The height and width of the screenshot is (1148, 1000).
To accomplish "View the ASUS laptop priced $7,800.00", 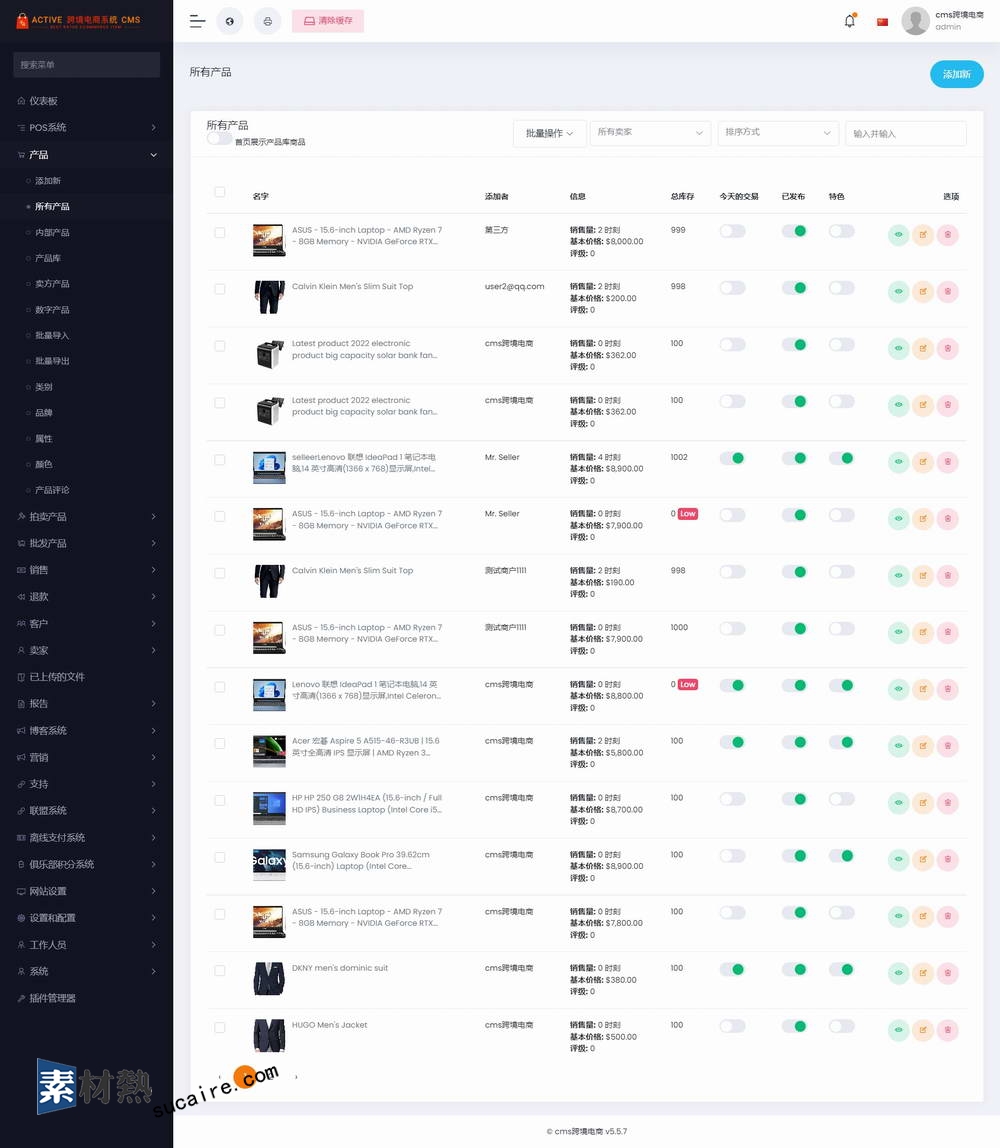I will (898, 916).
